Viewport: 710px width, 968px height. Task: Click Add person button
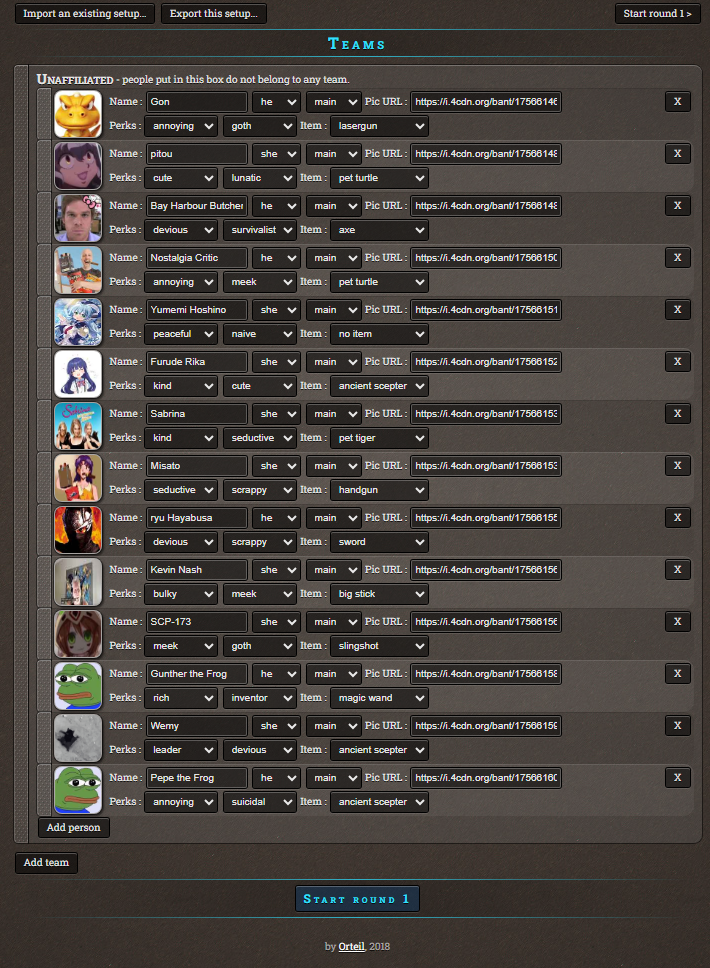(73, 827)
